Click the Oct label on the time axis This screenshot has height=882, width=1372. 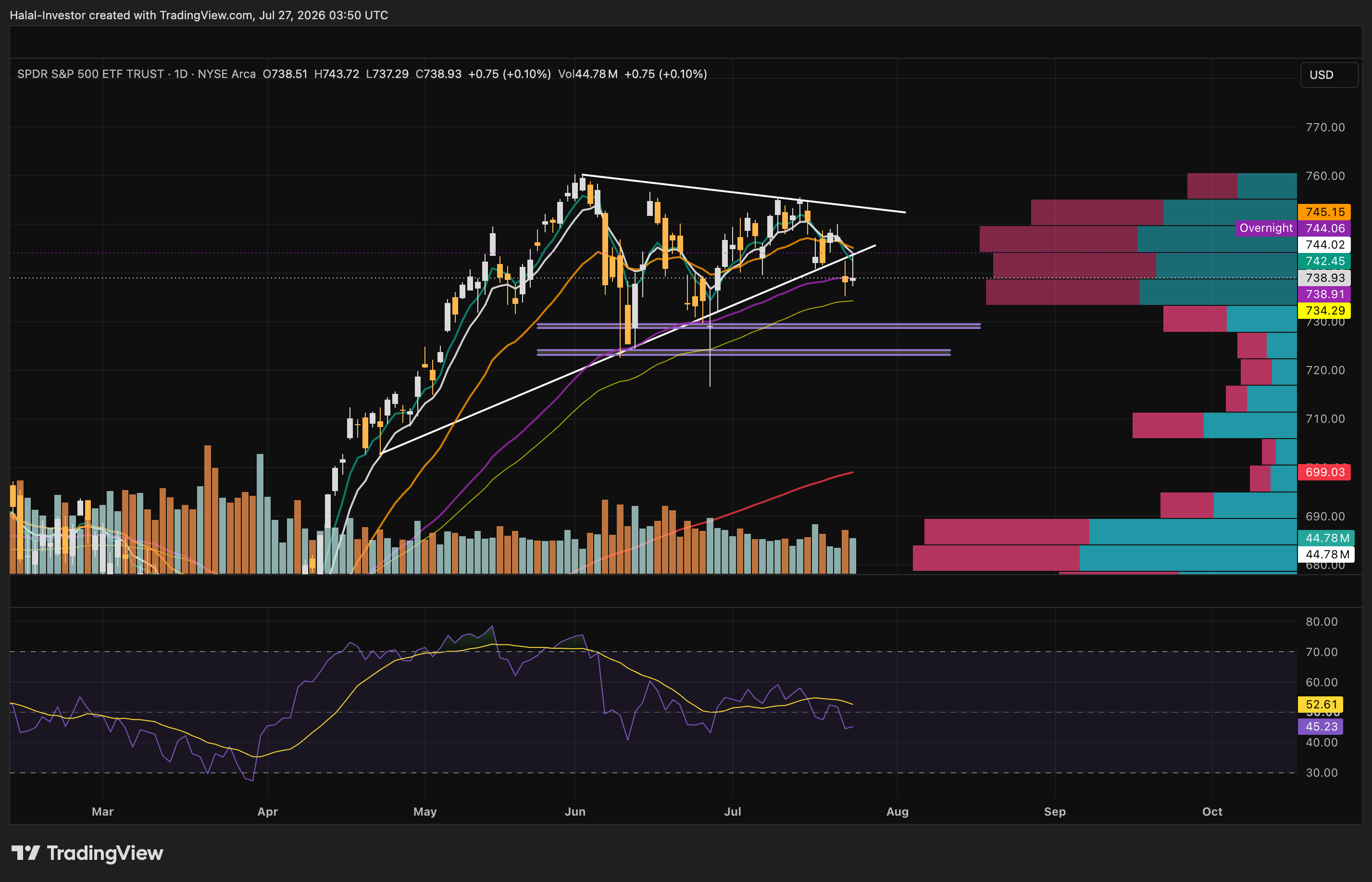click(x=1212, y=812)
